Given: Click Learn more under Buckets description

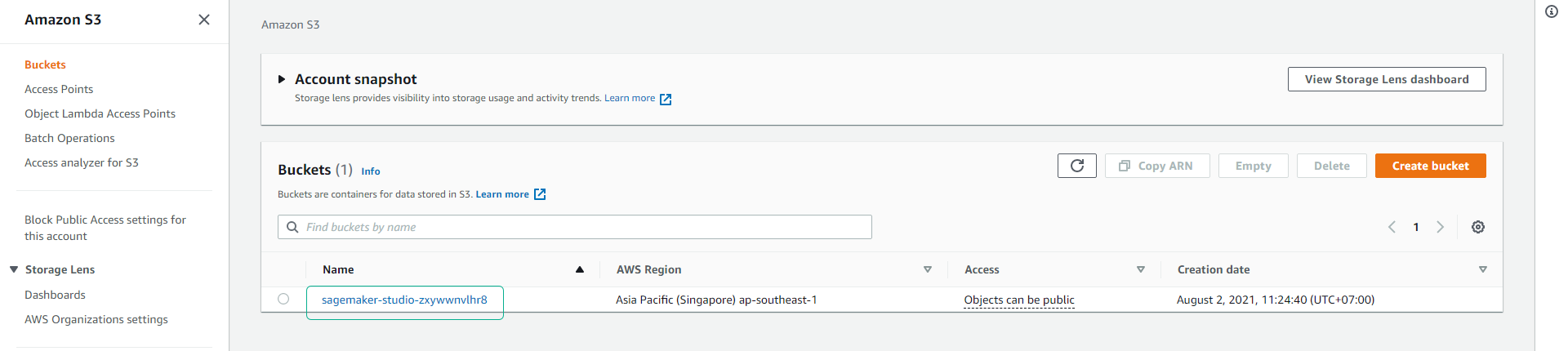Looking at the screenshot, I should (502, 194).
